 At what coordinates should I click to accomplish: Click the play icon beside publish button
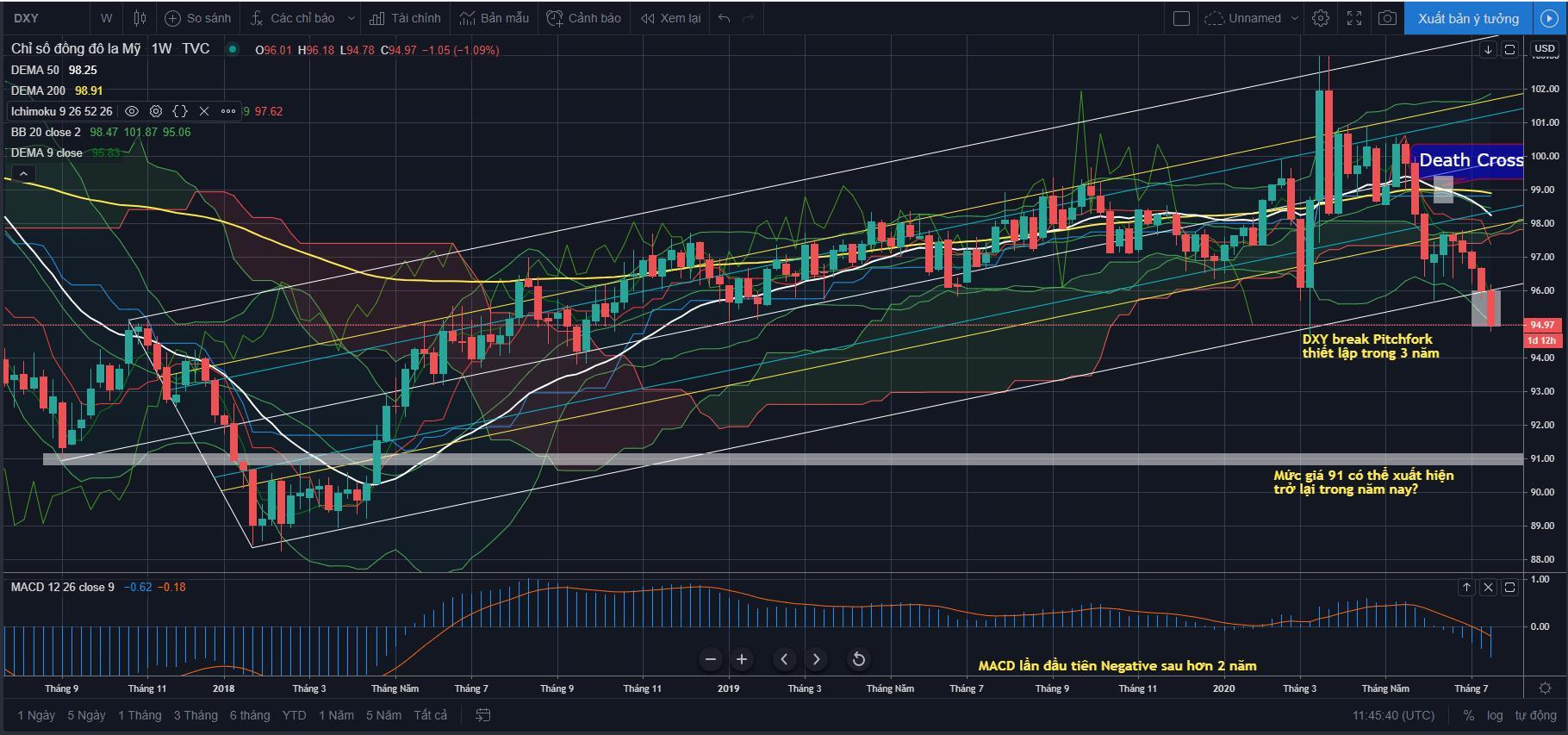[x=1548, y=18]
